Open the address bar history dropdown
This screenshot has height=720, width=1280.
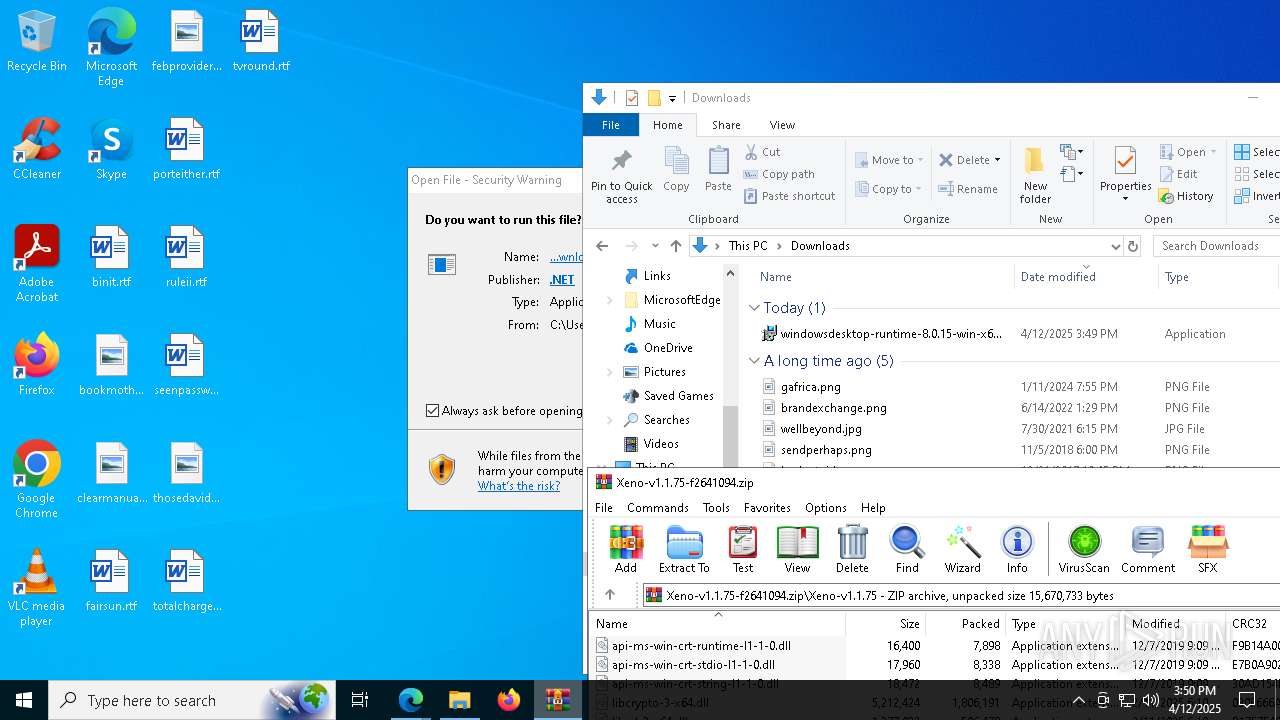coord(1115,246)
